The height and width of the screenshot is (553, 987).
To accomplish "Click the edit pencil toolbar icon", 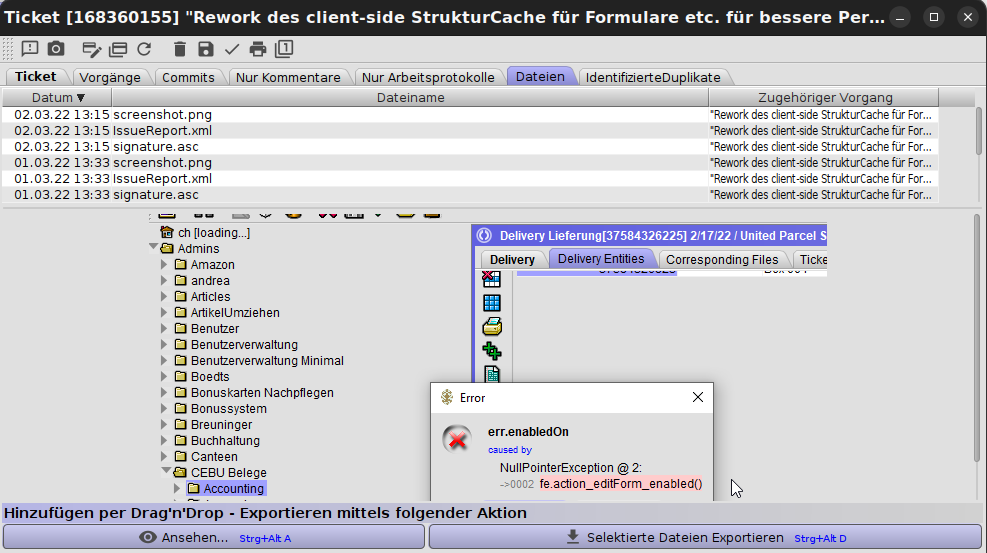I will click(91, 49).
